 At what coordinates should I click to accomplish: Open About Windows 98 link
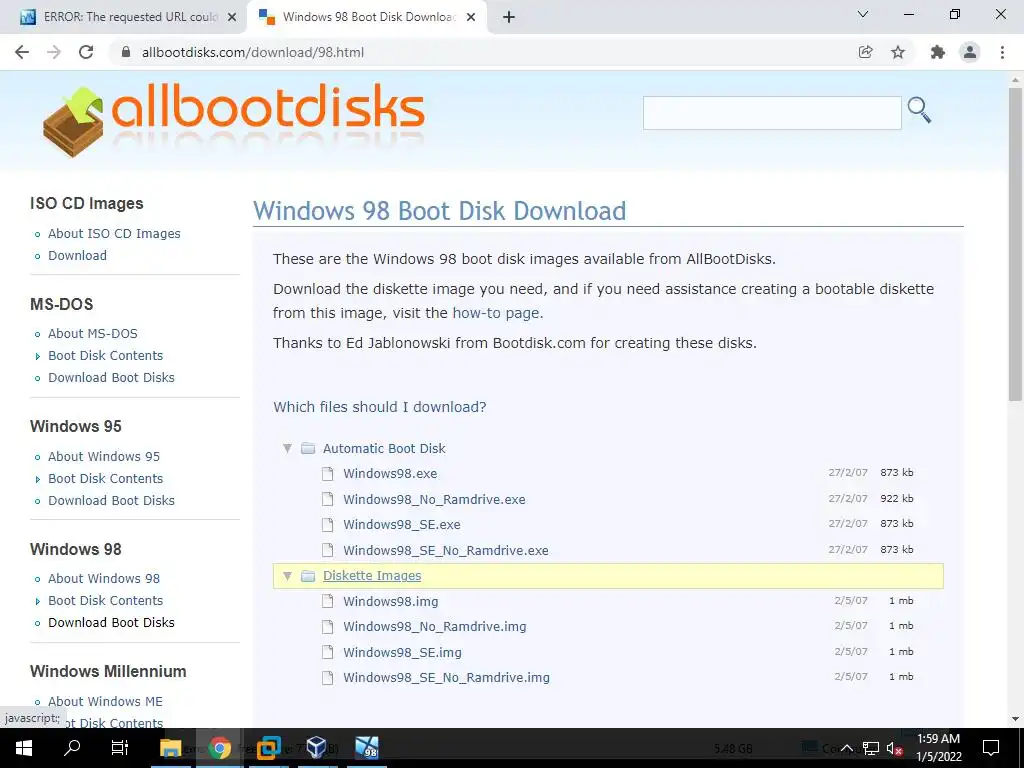coord(104,579)
